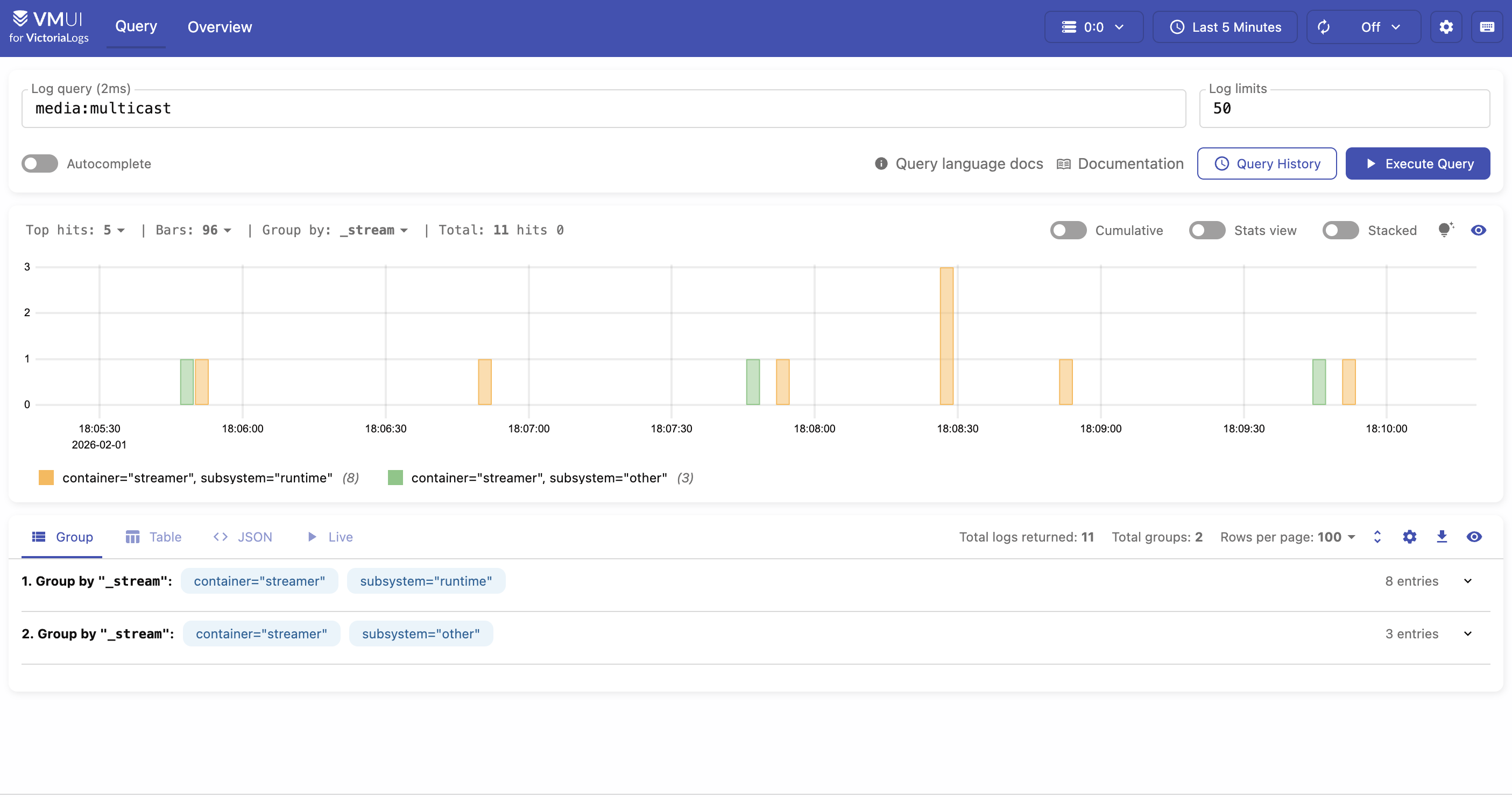Open the Last 5 Minutes time picker

click(1225, 27)
